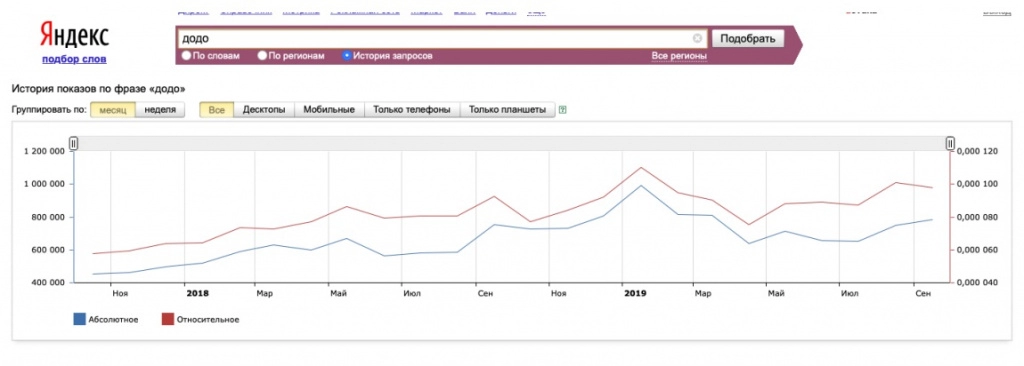Viewport: 1024px width, 366px height.
Task: Select the По регионам radio button
Action: (x=262, y=56)
